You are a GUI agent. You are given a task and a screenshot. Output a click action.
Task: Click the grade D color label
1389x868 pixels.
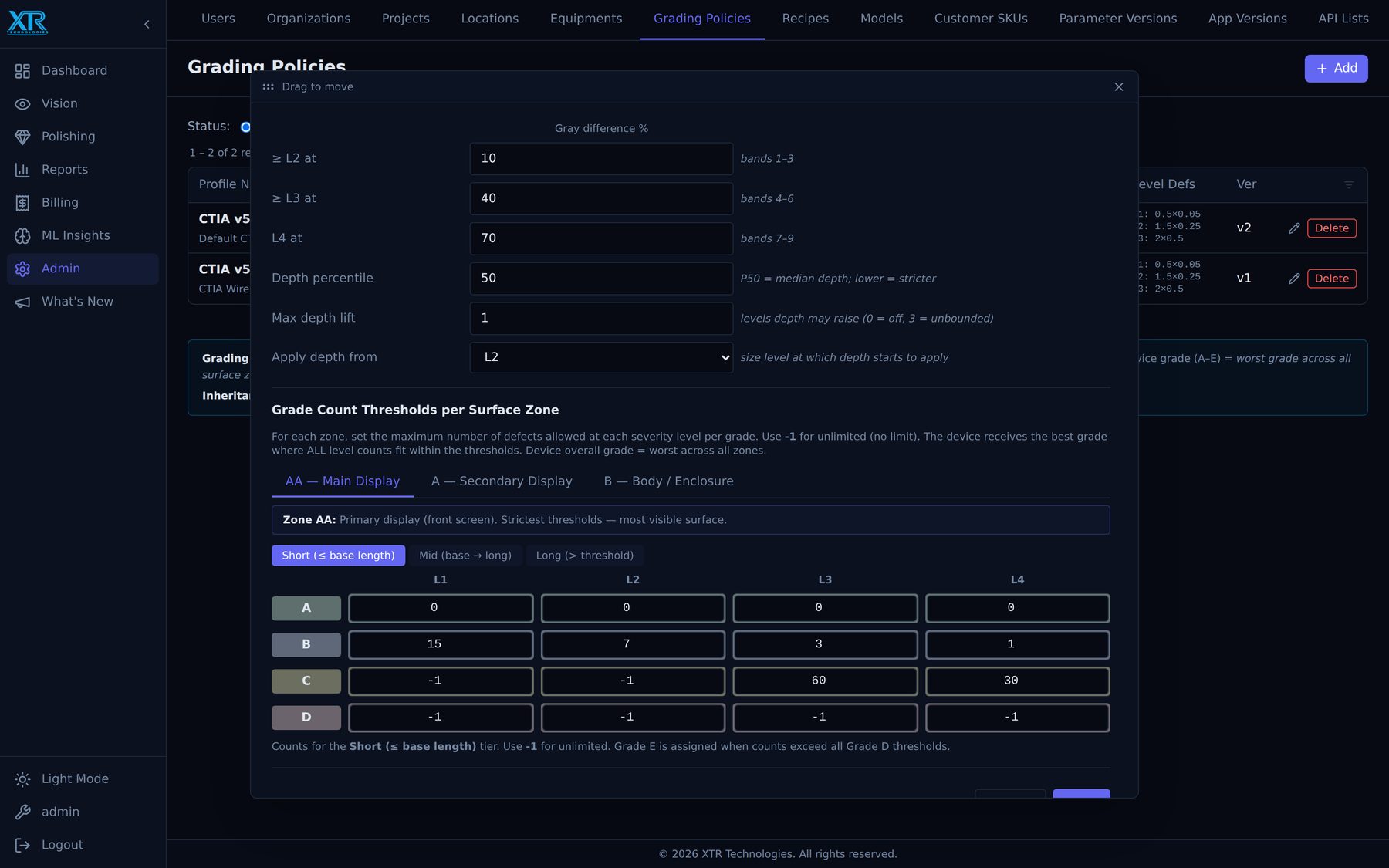tap(306, 718)
